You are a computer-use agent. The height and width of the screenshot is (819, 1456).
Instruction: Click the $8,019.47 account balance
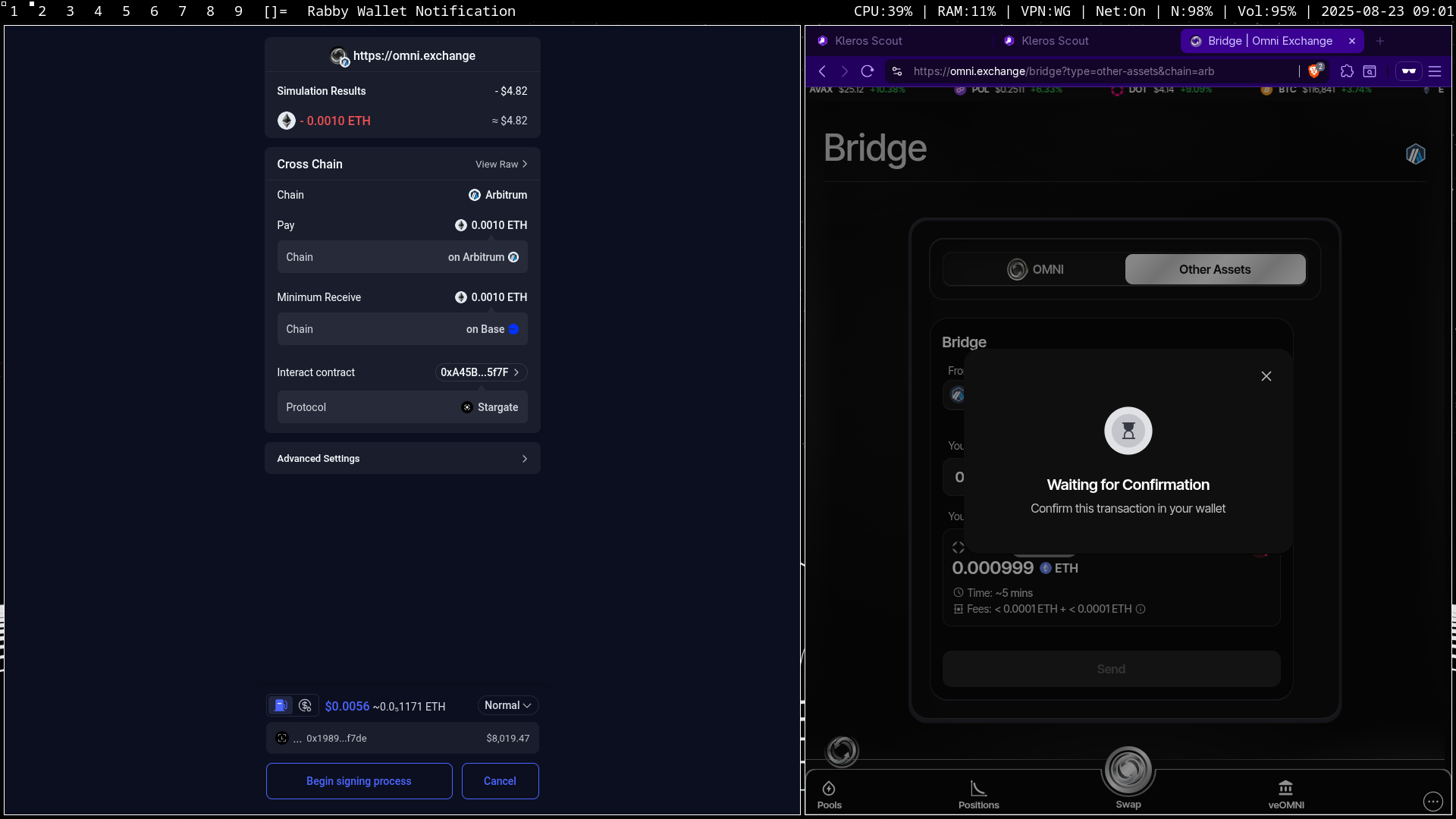(508, 738)
